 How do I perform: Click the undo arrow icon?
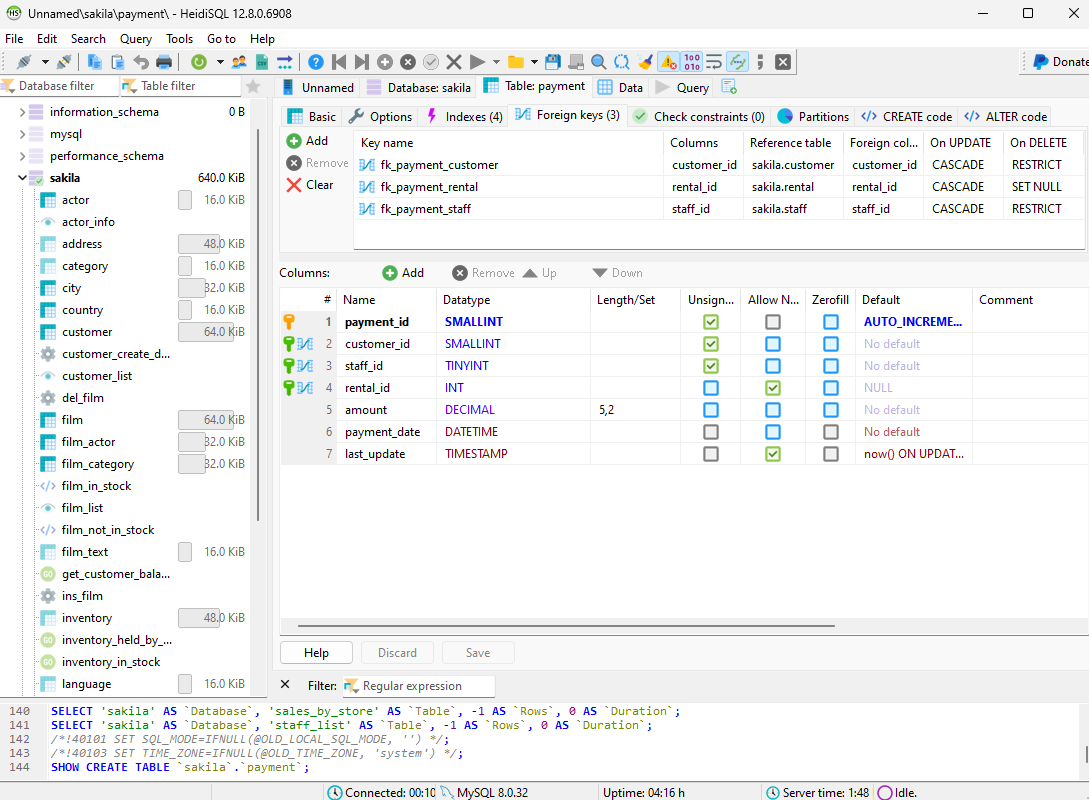click(x=141, y=62)
